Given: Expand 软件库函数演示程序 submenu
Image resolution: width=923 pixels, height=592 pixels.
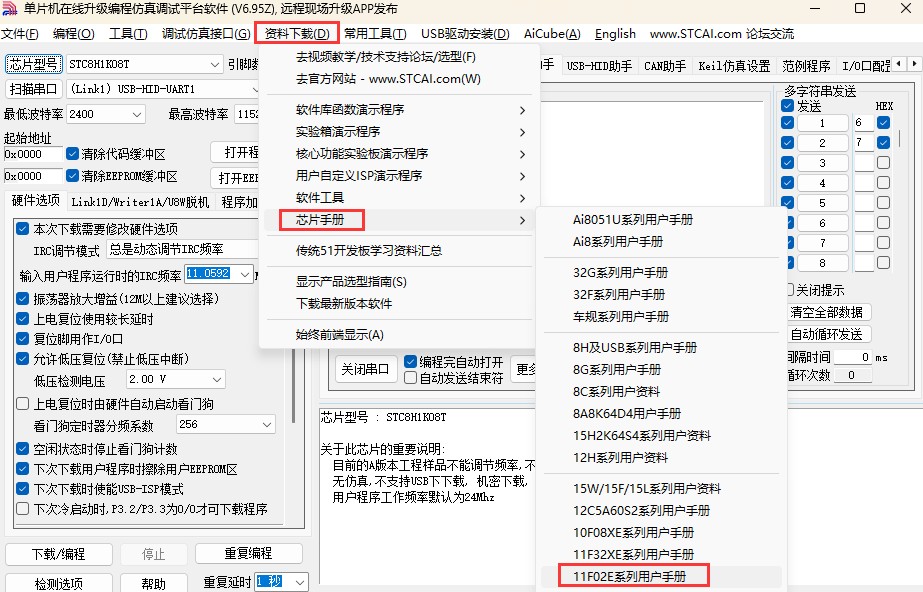Looking at the screenshot, I should pyautogui.click(x=398, y=110).
